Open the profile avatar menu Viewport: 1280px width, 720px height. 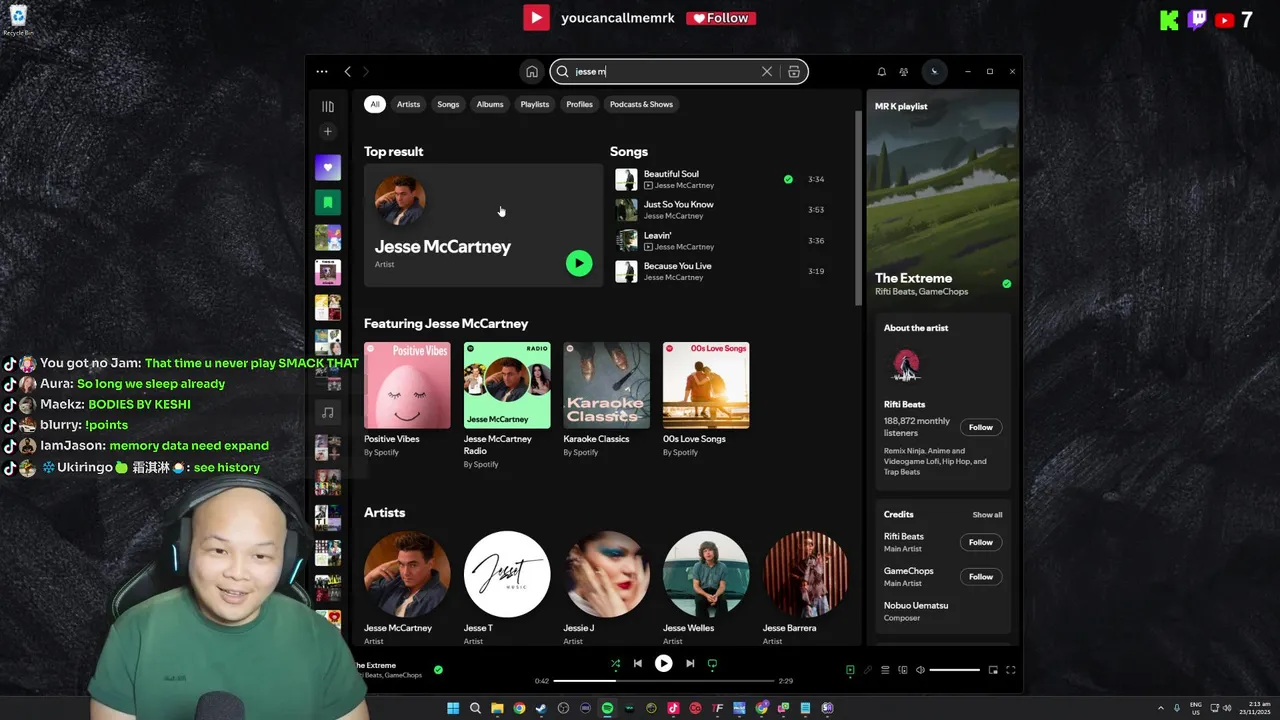click(934, 71)
